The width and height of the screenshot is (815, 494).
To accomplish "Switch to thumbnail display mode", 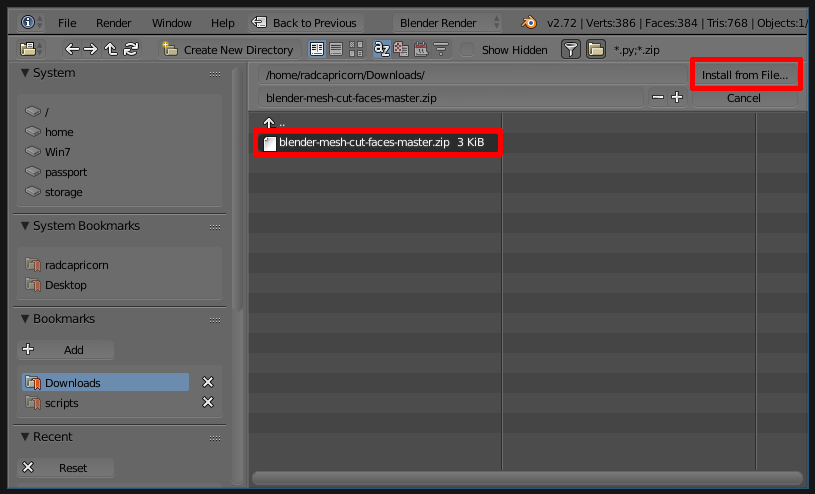I will tap(356, 49).
